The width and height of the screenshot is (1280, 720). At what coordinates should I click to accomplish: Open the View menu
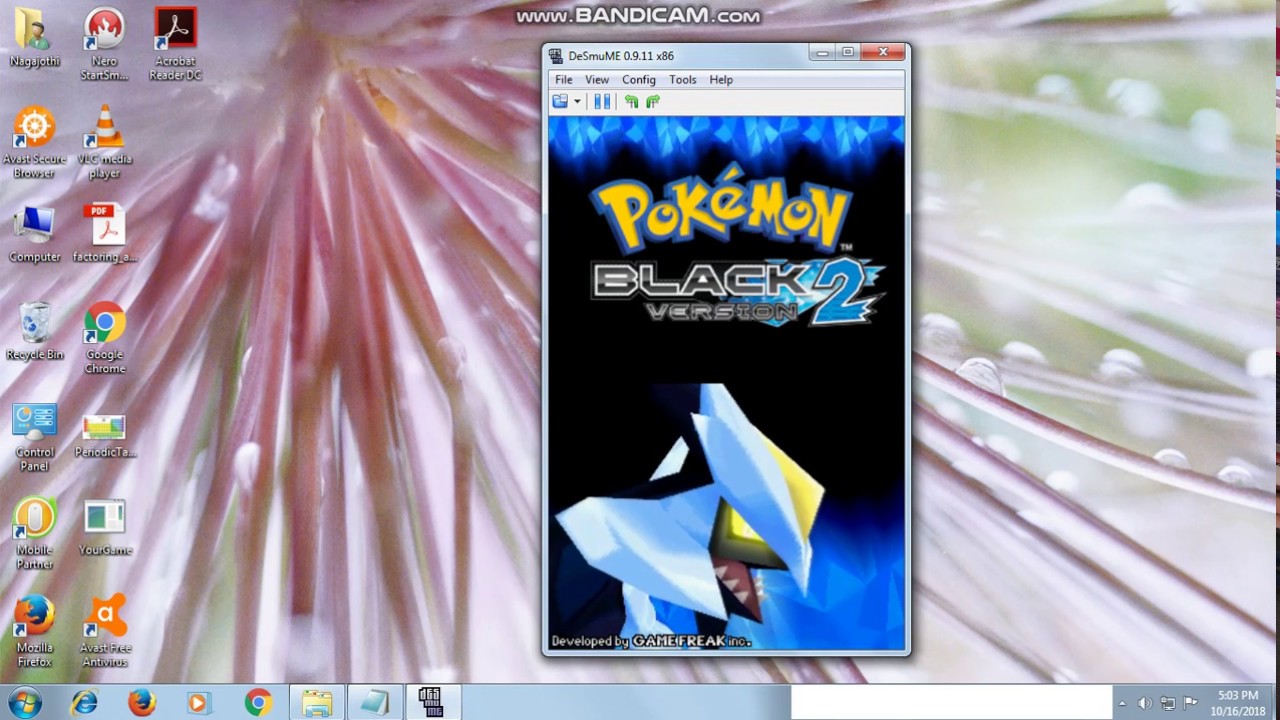597,80
